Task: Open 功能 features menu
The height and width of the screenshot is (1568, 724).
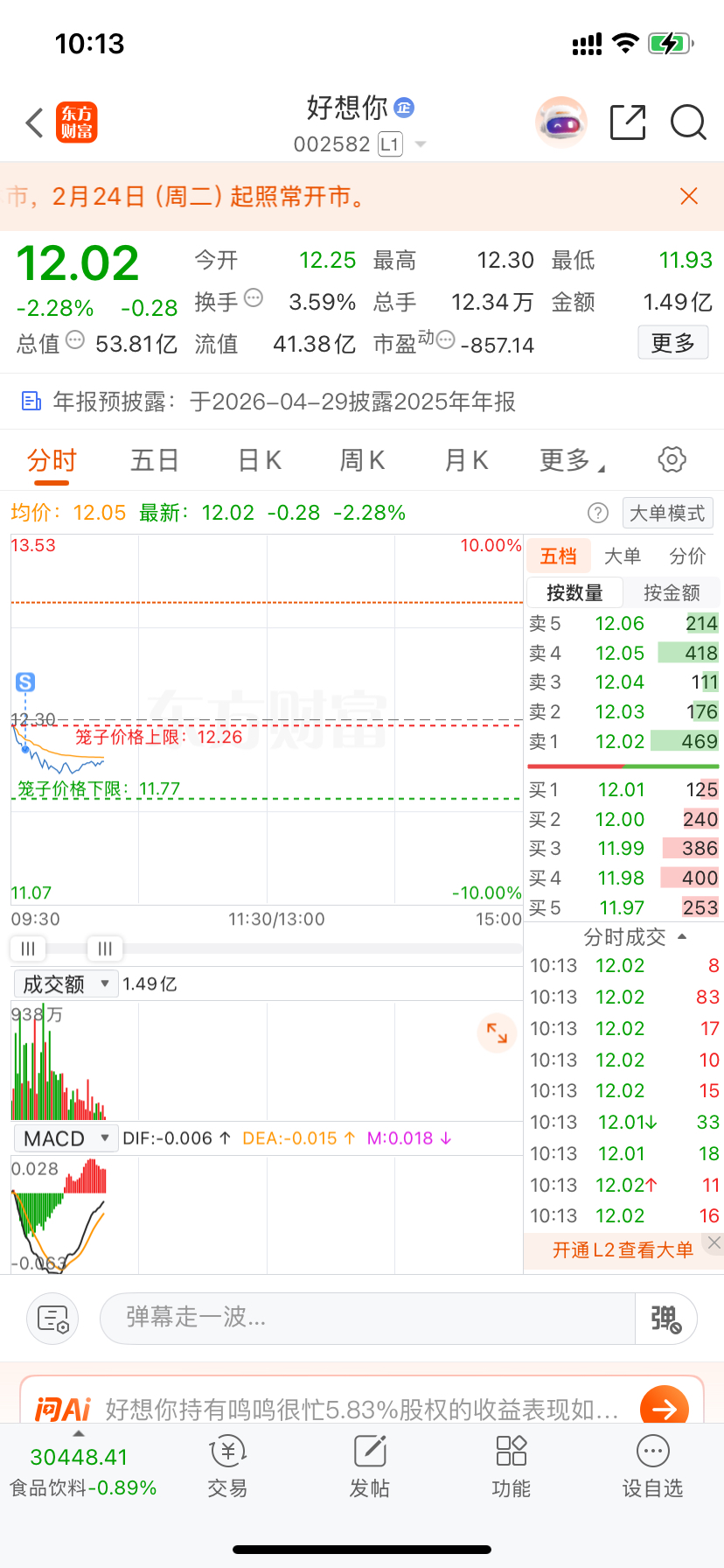Action: click(x=511, y=1467)
